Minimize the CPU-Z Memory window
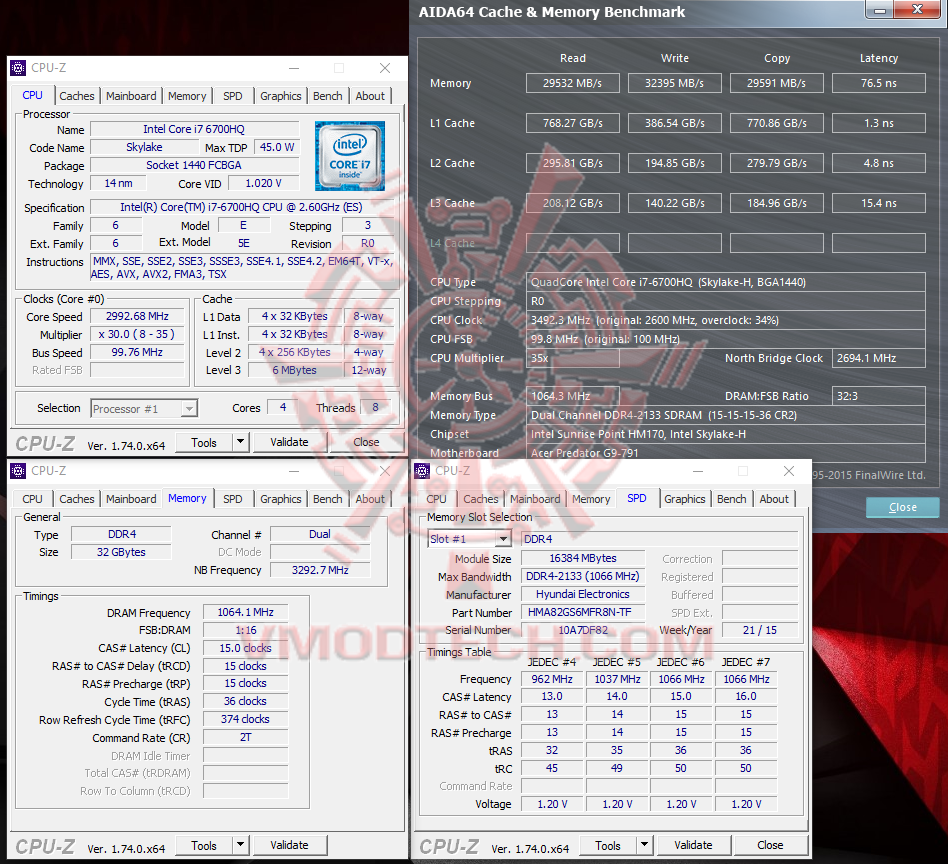 pyautogui.click(x=294, y=471)
